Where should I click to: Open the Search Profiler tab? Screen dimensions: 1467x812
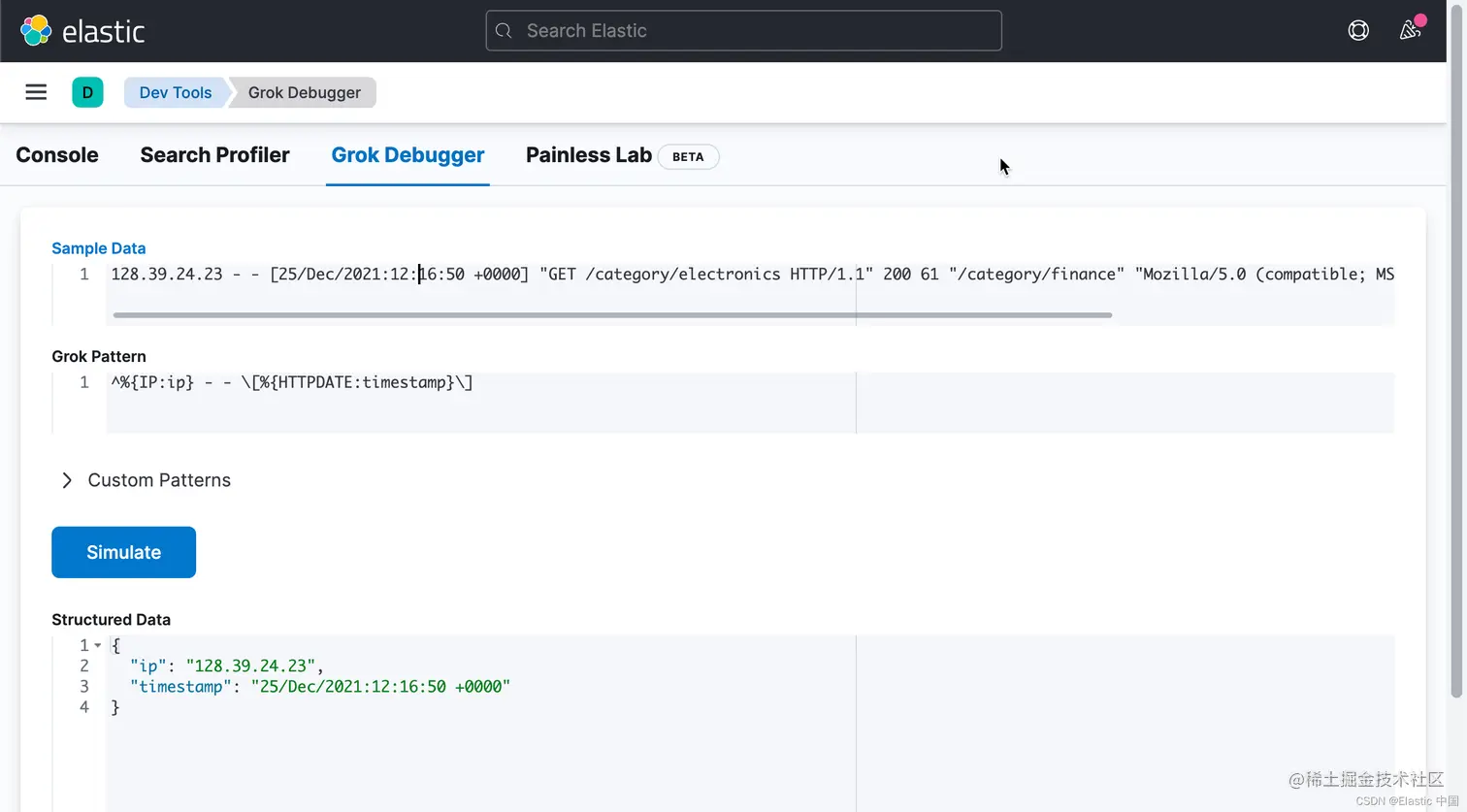click(x=214, y=155)
